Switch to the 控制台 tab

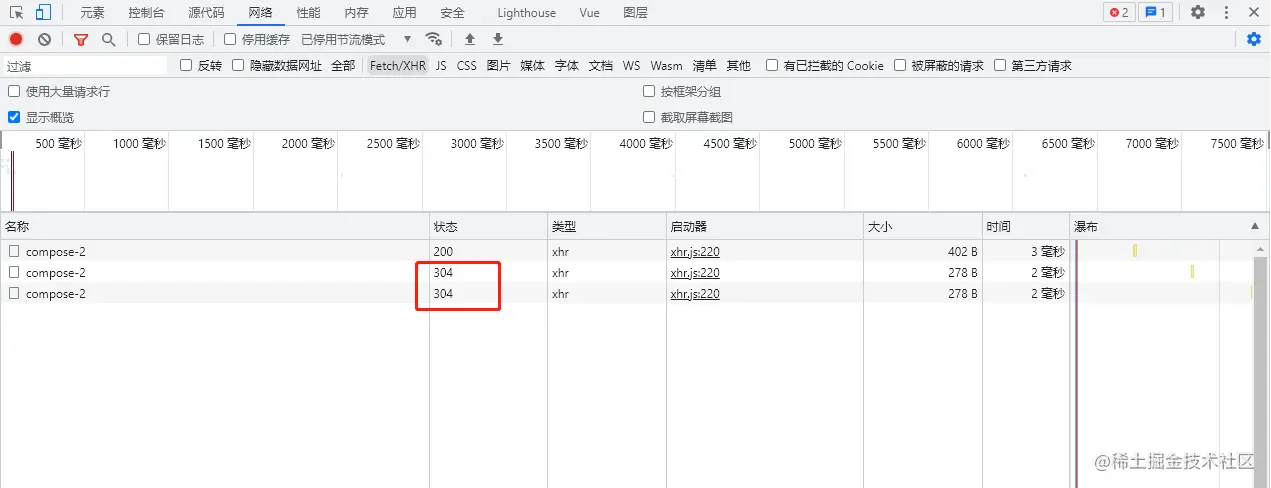pyautogui.click(x=147, y=13)
